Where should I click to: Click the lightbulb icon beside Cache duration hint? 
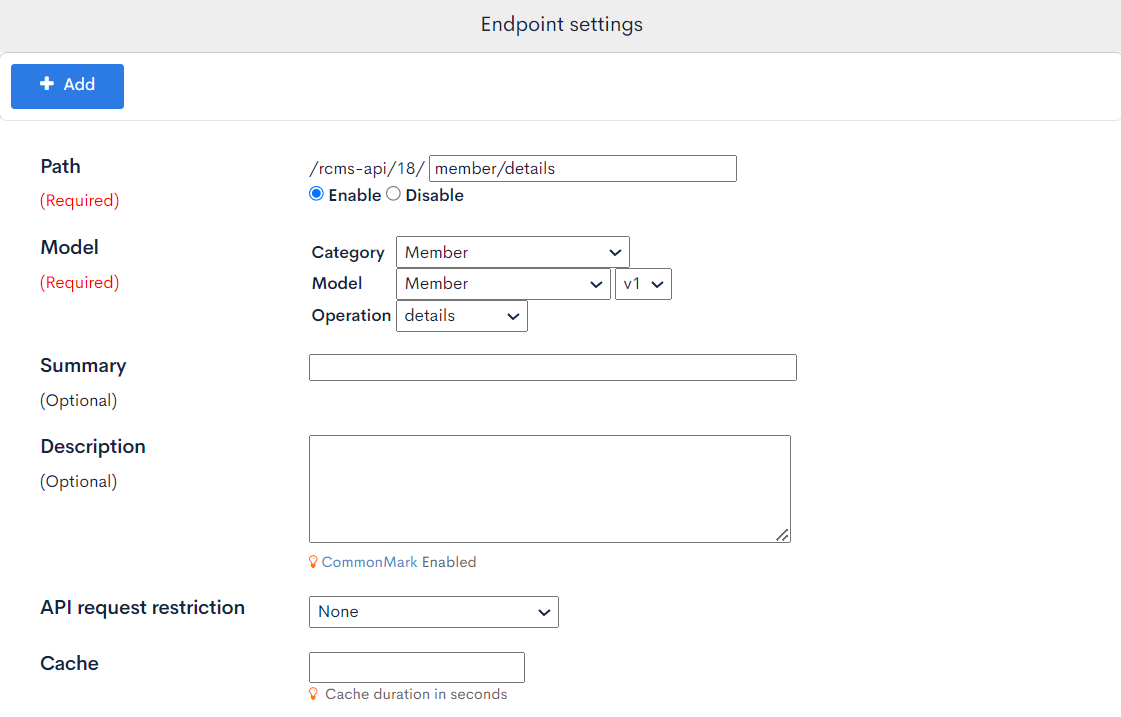point(314,694)
